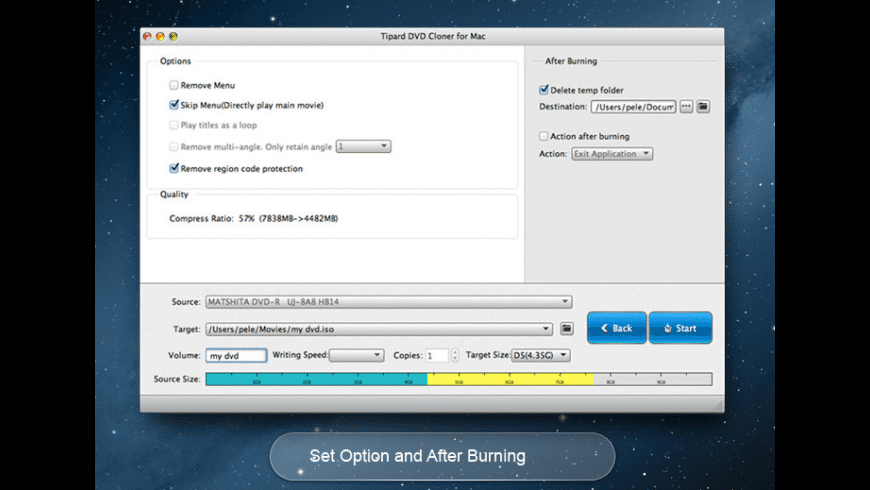The width and height of the screenshot is (870, 490).
Task: Click the Copies number field
Action: 437,356
